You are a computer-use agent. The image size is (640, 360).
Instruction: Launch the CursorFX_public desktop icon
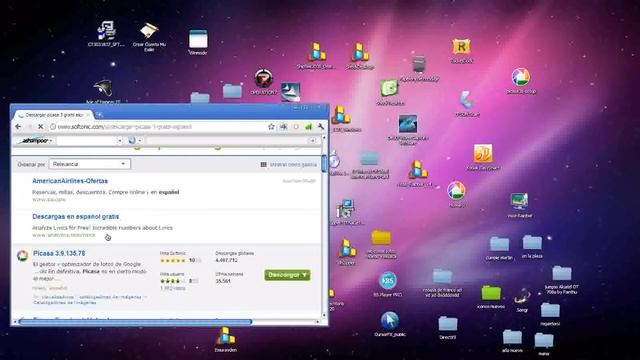tap(390, 324)
